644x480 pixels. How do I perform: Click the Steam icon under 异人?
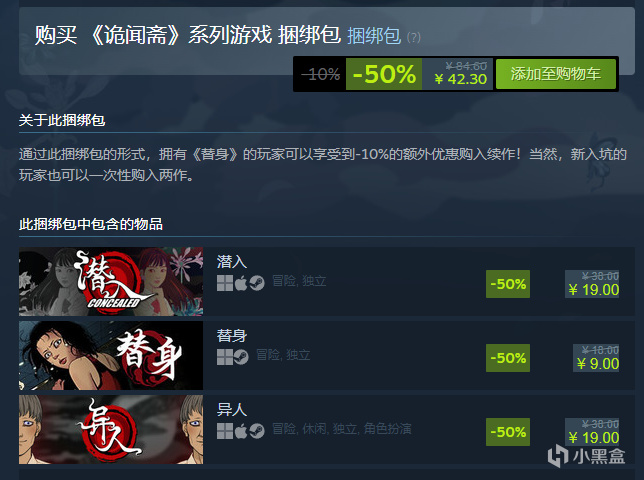(257, 431)
